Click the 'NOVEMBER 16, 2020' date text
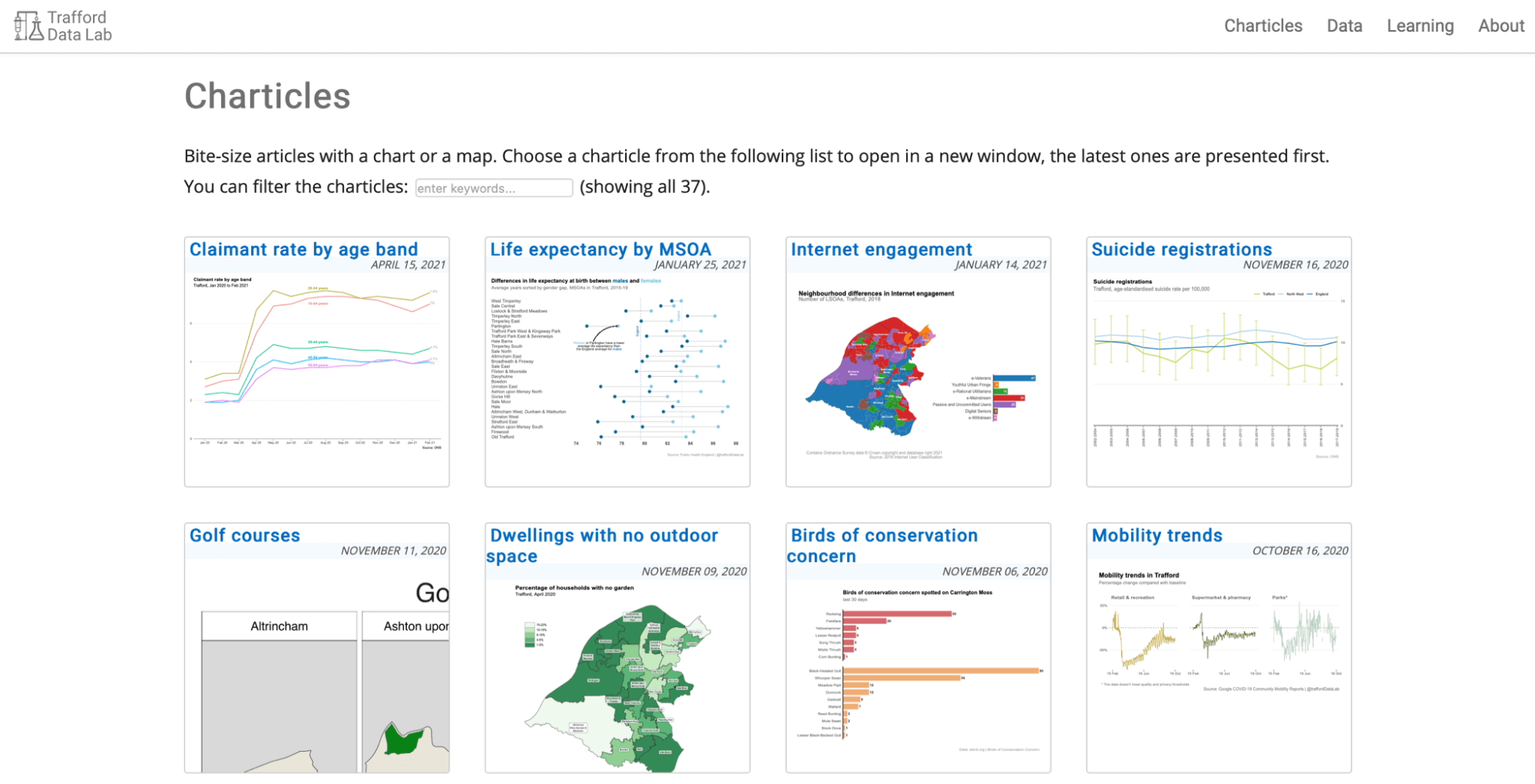Image resolution: width=1535 pixels, height=784 pixels. point(1295,265)
